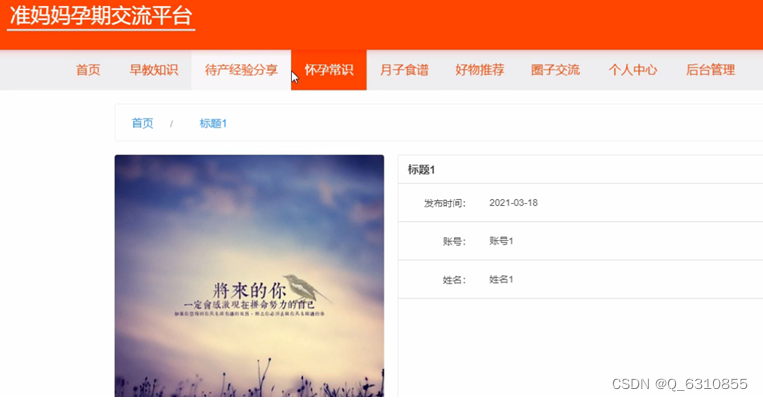This screenshot has height=401, width=763.
Task: Open 个人中心 in the nav bar
Action: [x=633, y=70]
